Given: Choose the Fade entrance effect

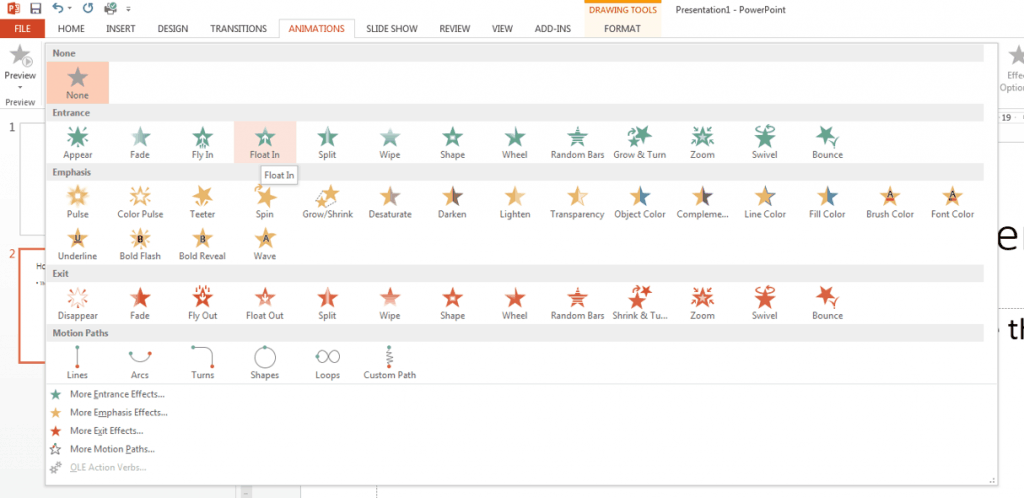Looking at the screenshot, I should (x=140, y=142).
